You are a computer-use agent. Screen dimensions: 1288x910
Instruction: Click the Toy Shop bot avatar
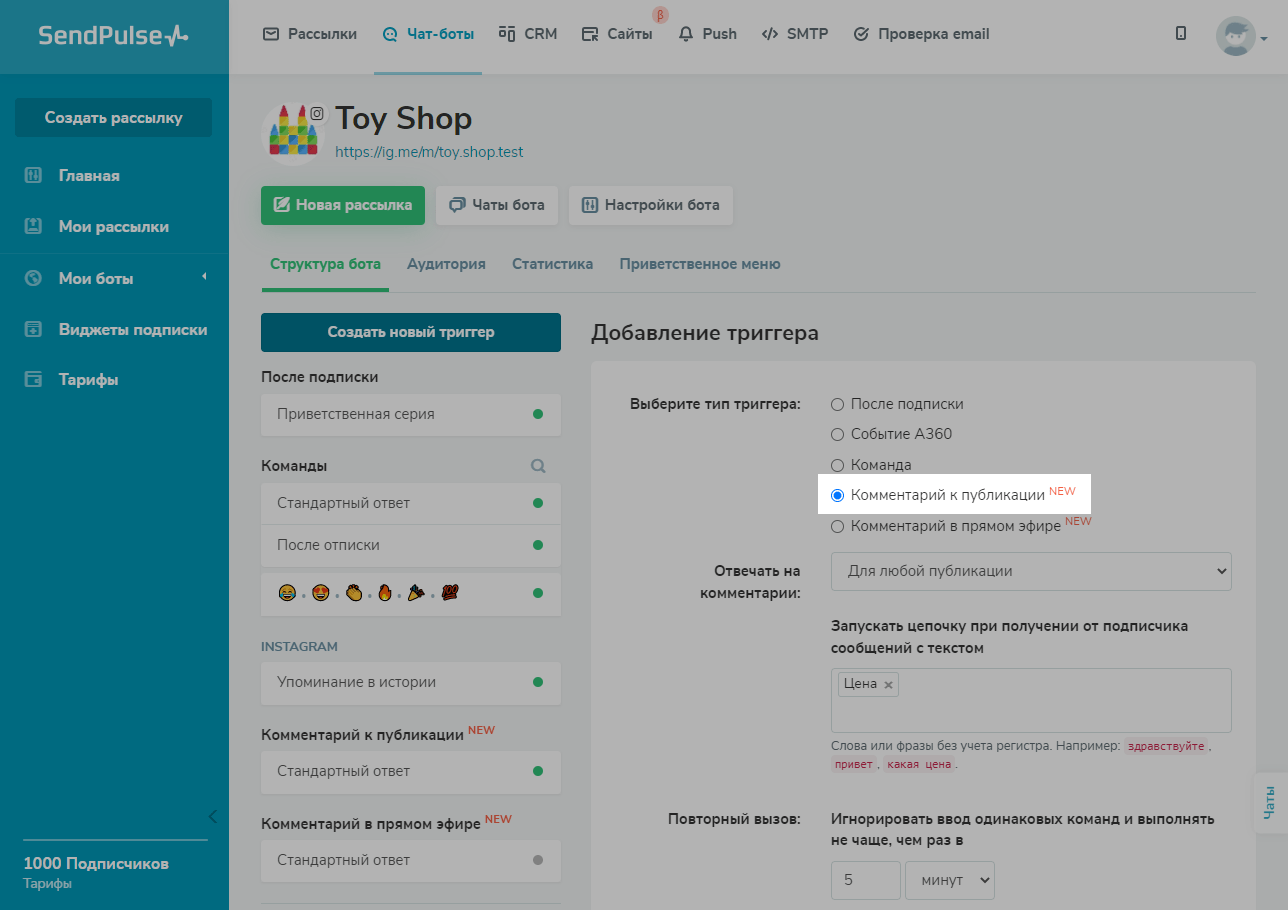pos(293,133)
